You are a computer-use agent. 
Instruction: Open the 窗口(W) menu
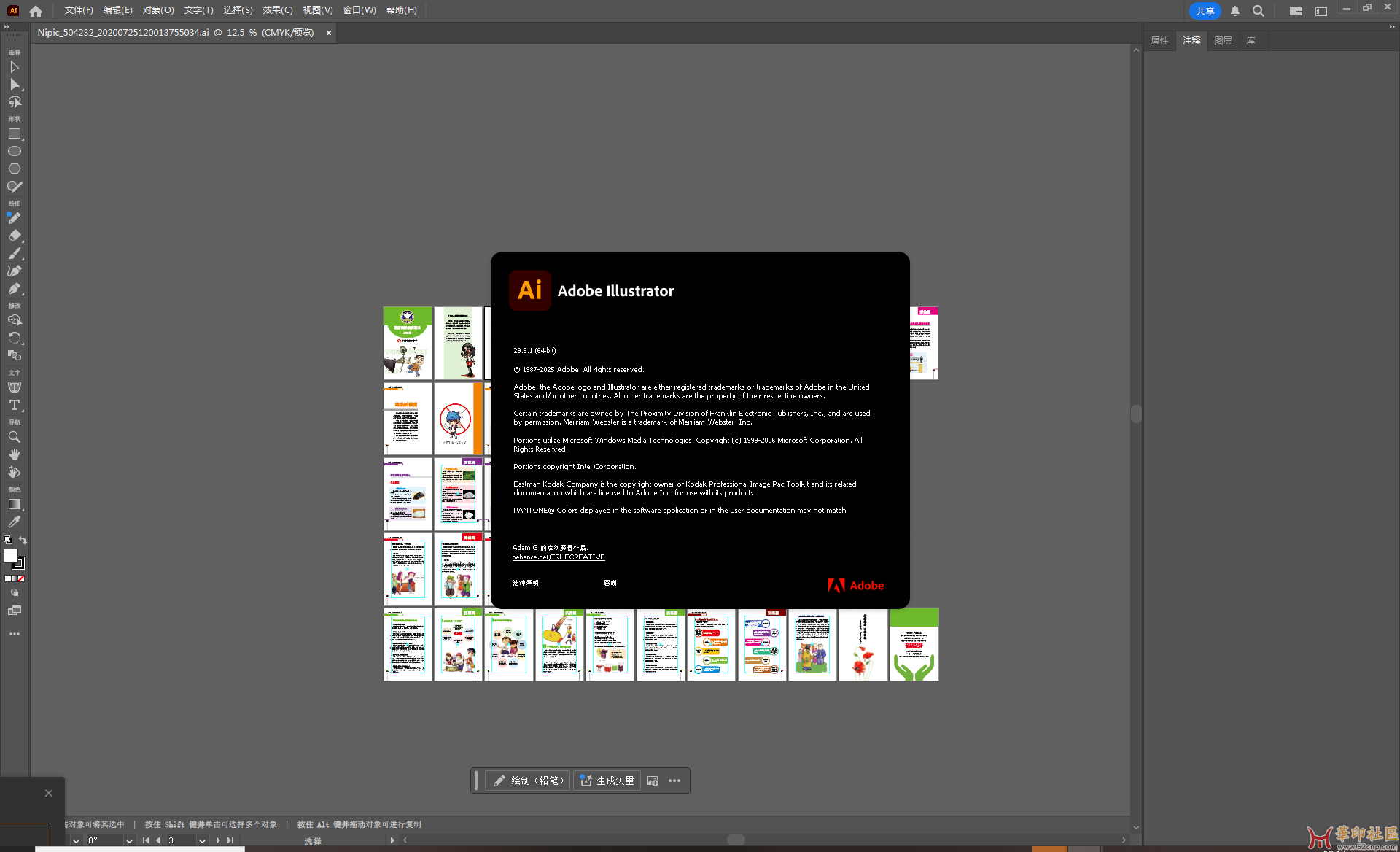[359, 10]
